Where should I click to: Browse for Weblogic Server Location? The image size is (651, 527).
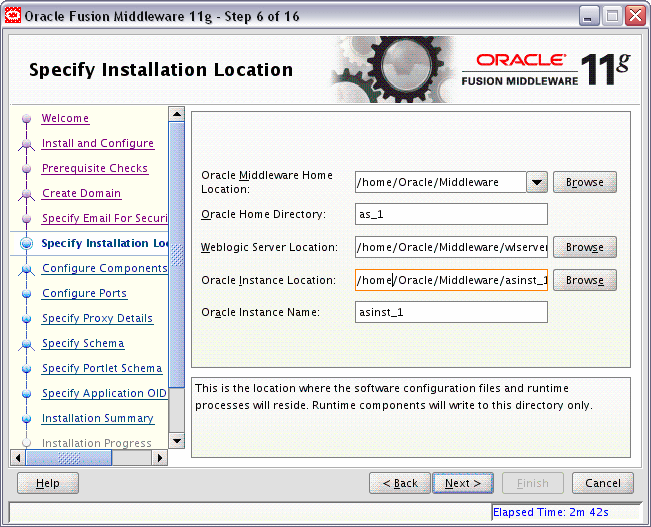click(x=585, y=247)
